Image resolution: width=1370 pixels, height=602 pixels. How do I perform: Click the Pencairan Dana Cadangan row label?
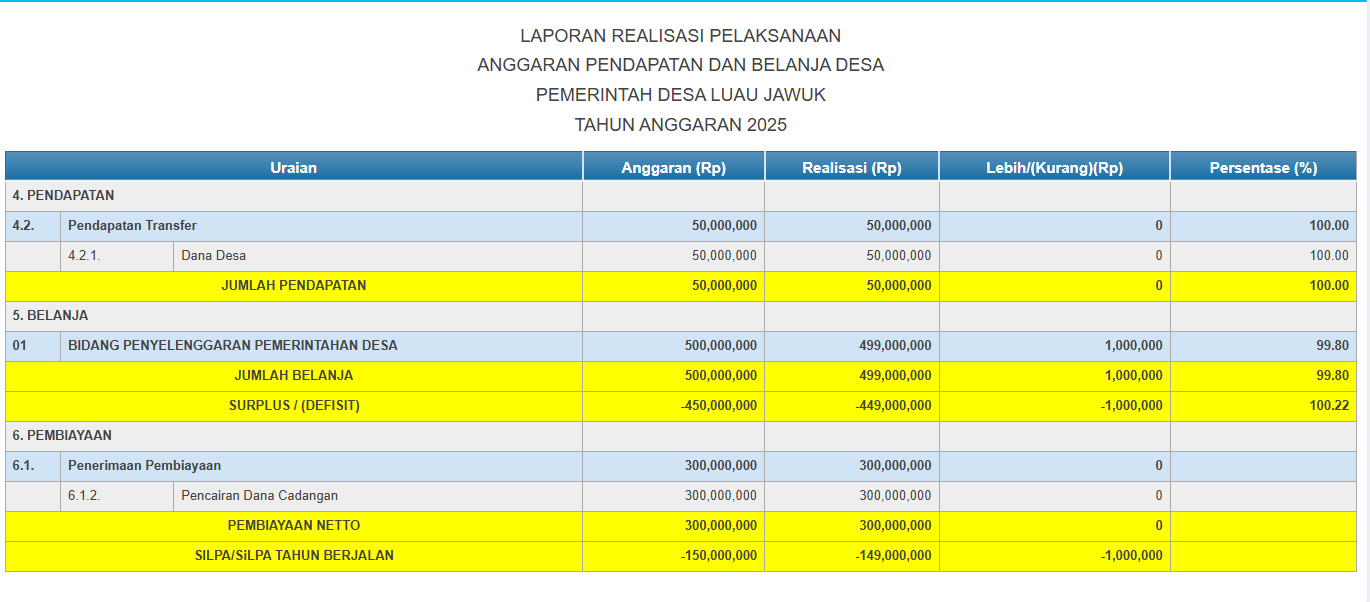(259, 496)
